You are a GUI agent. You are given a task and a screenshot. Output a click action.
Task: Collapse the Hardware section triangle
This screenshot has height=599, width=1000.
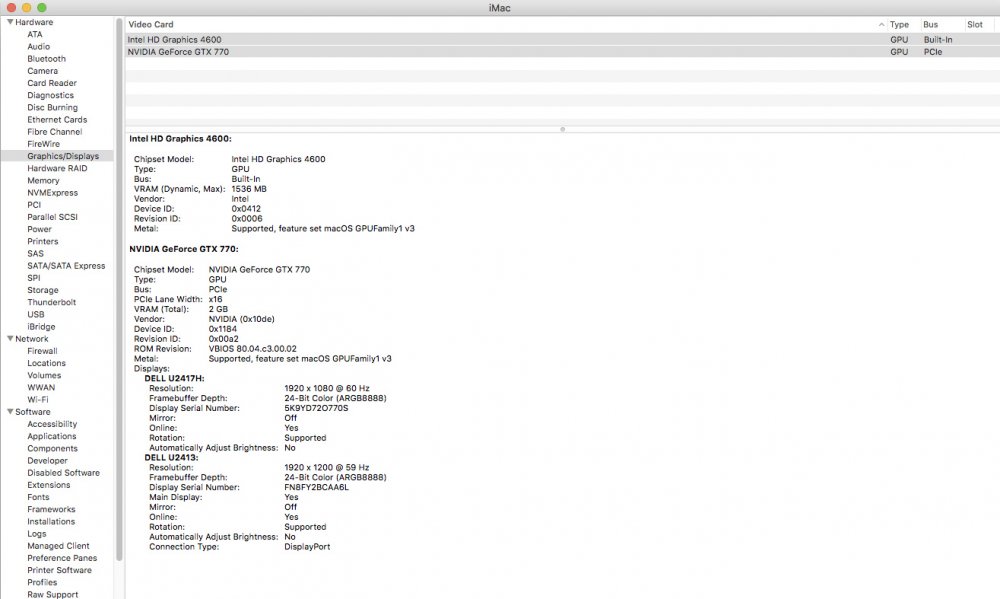[10, 22]
